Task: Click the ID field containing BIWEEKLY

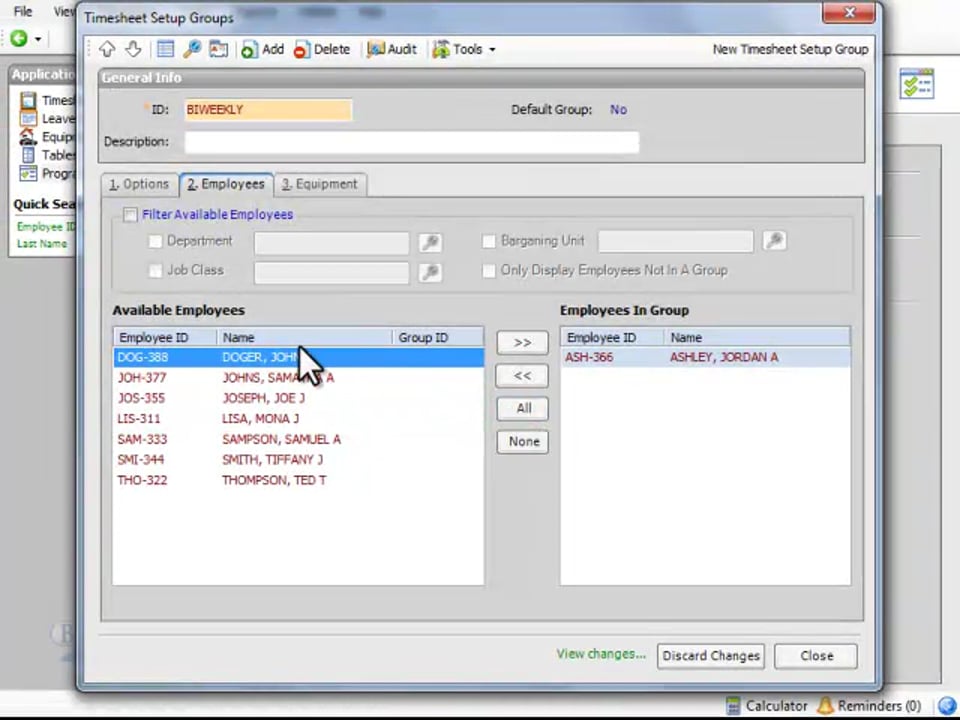Action: click(268, 110)
